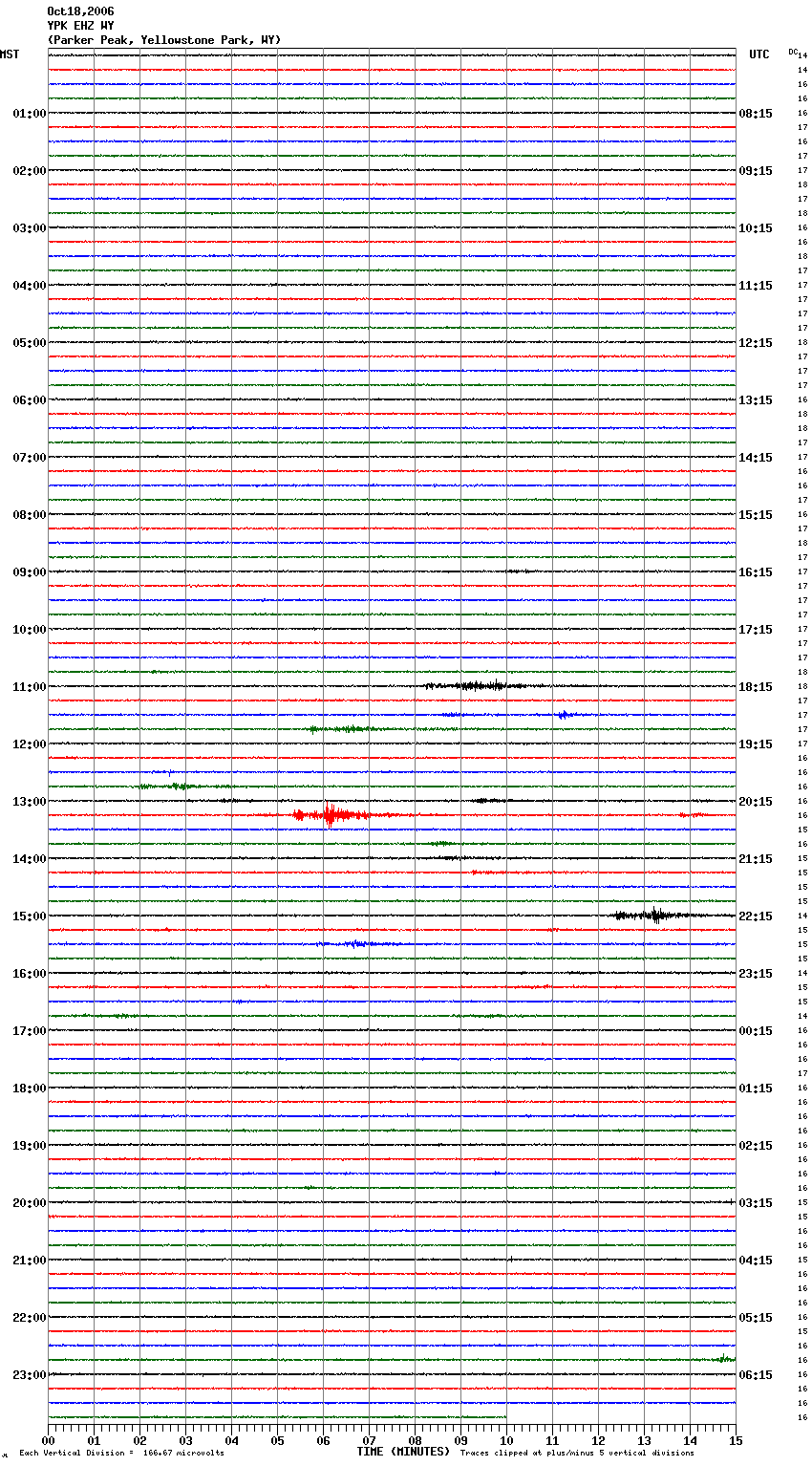
Task: Click the "18:15" UTC time label
Action: 756,687
